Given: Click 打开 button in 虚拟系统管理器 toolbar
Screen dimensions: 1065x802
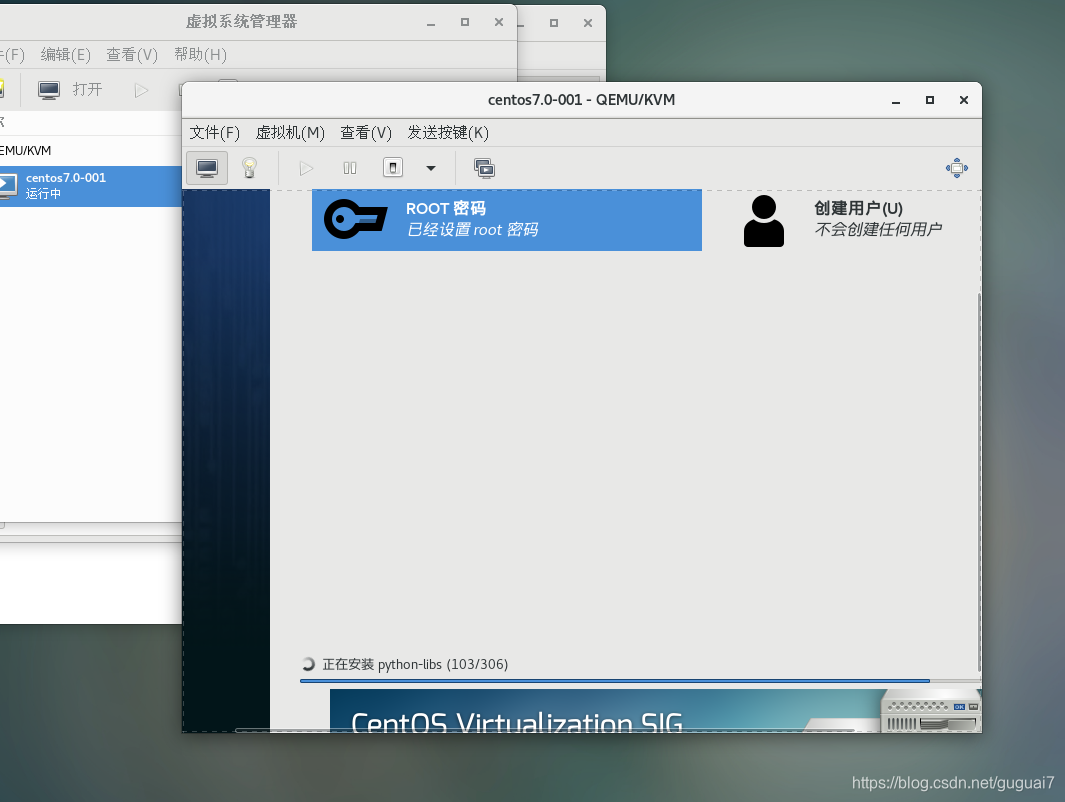Looking at the screenshot, I should click(87, 90).
